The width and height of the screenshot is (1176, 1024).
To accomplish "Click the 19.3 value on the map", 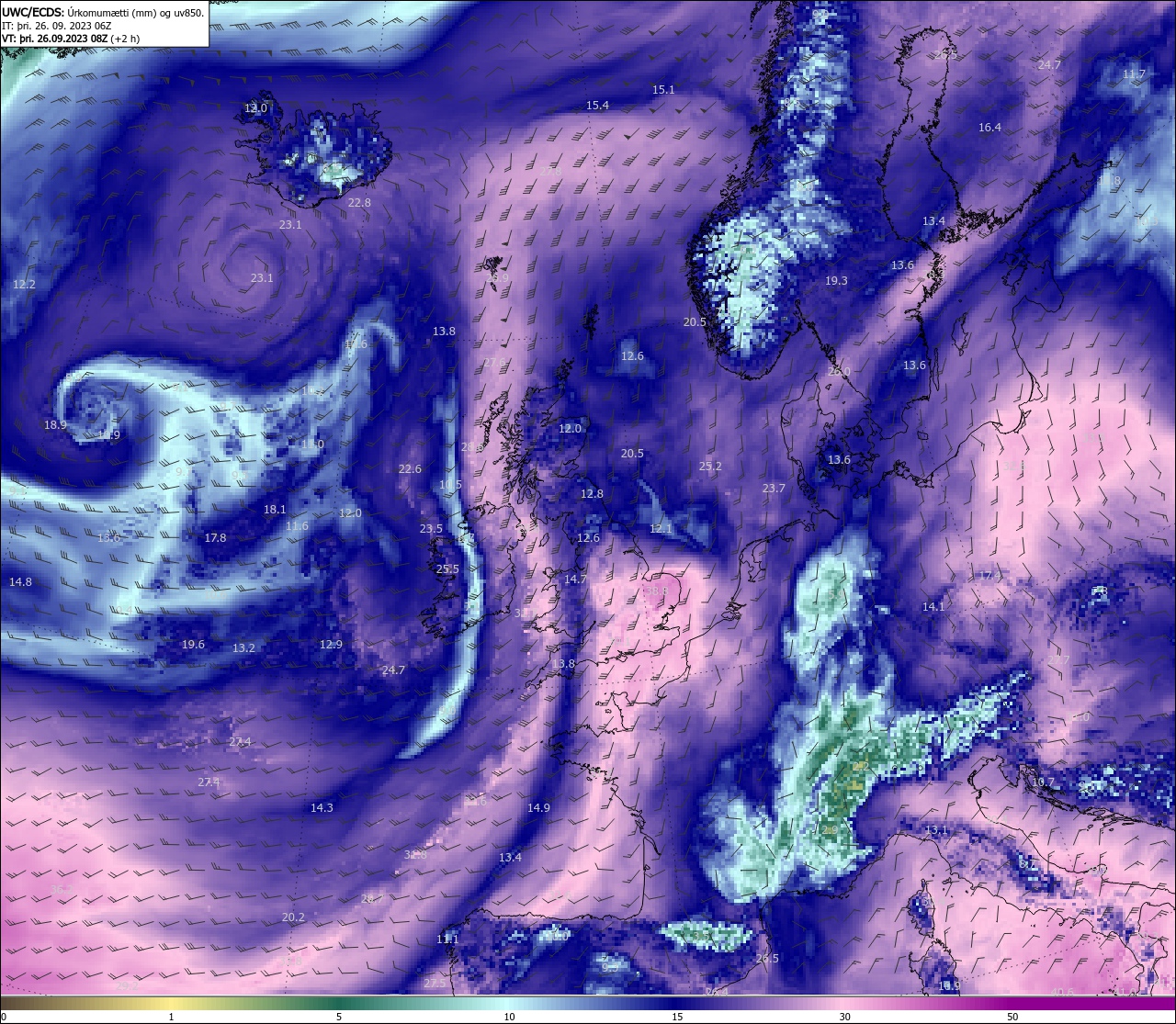I will (836, 281).
